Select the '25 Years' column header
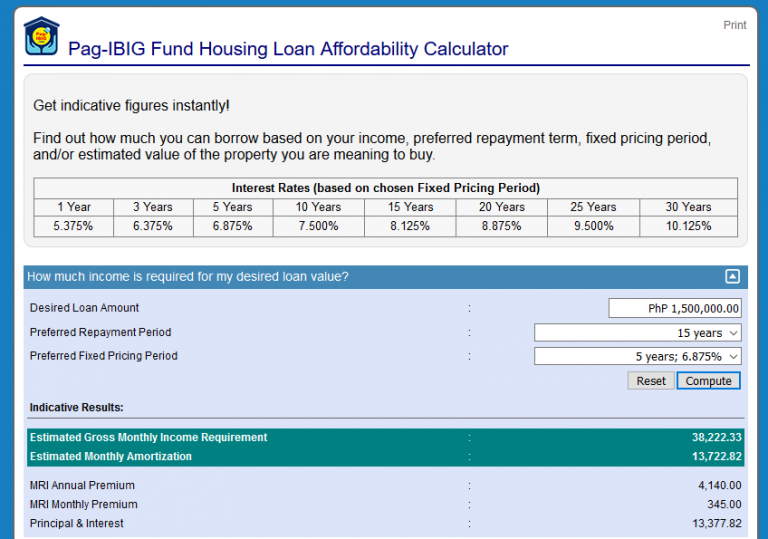This screenshot has width=768, height=539. coord(593,207)
